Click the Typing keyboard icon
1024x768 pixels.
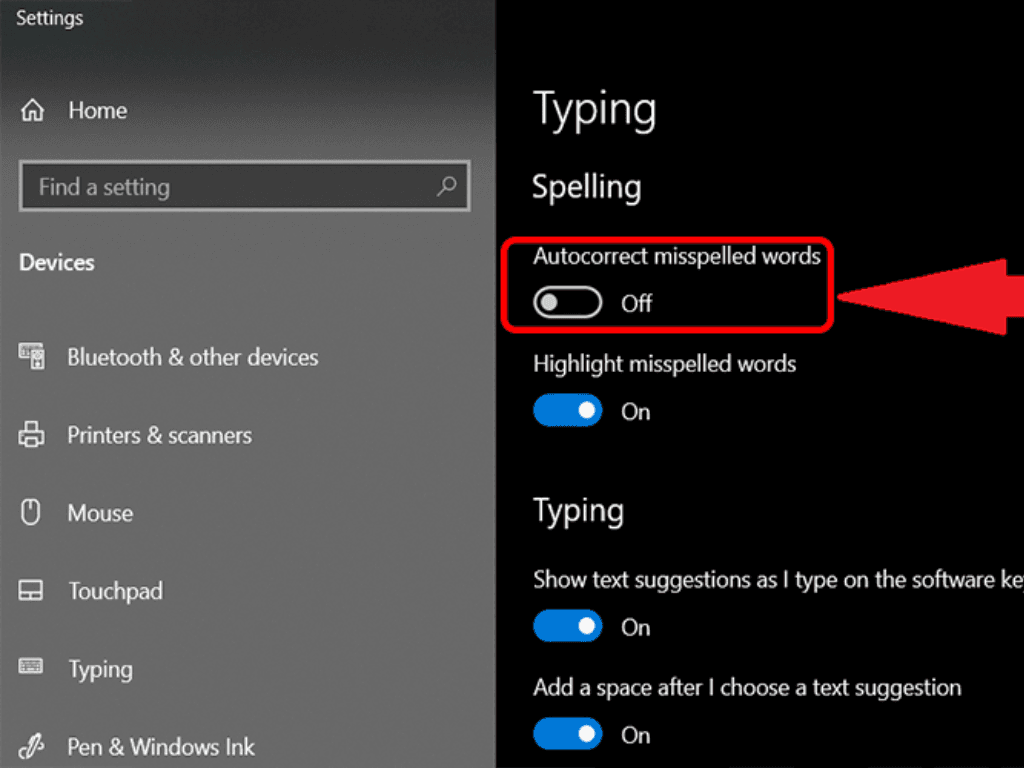tap(32, 667)
